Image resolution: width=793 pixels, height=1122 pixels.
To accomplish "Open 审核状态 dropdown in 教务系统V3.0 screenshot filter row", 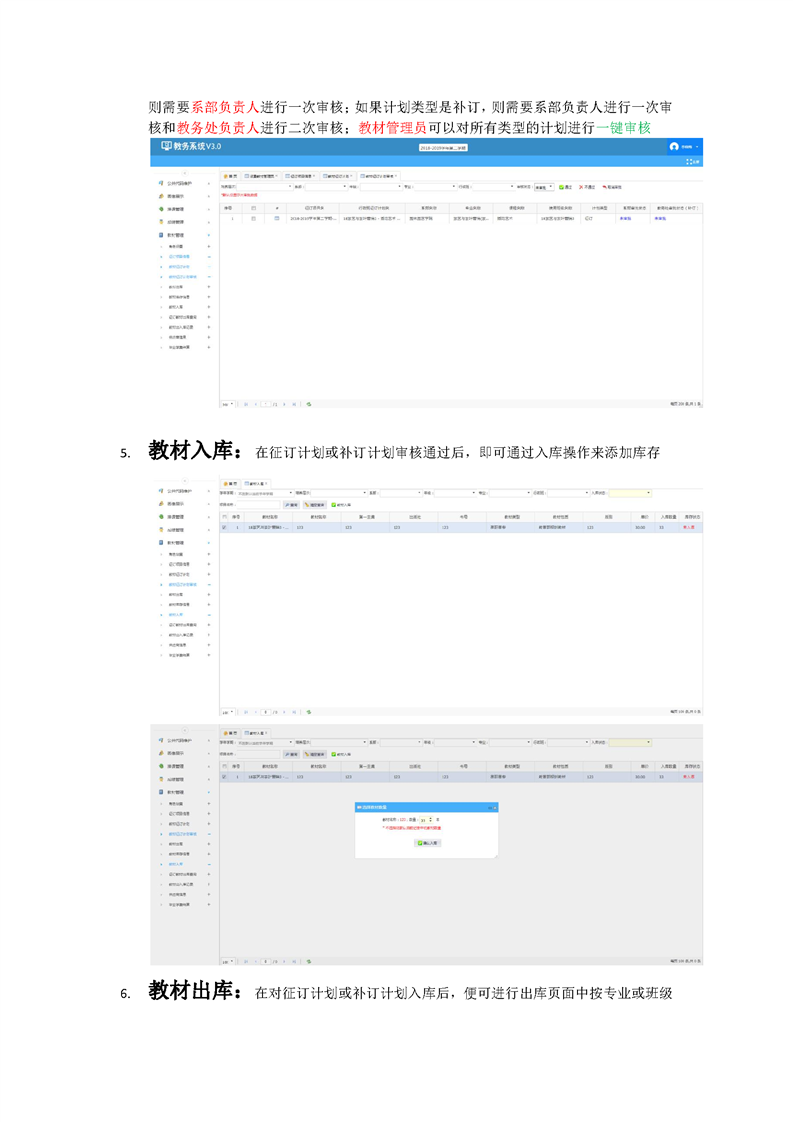I will [x=545, y=187].
